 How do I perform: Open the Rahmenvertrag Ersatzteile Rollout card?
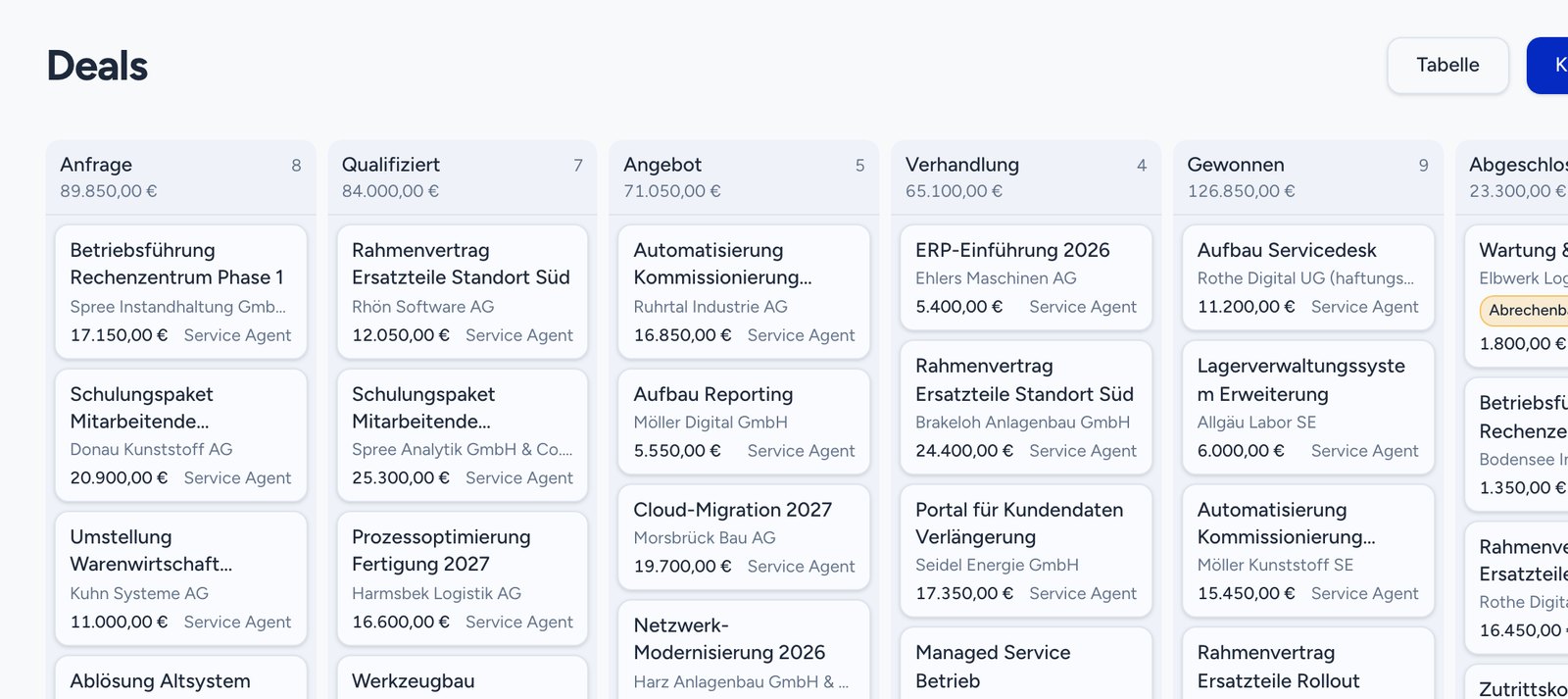(1308, 664)
